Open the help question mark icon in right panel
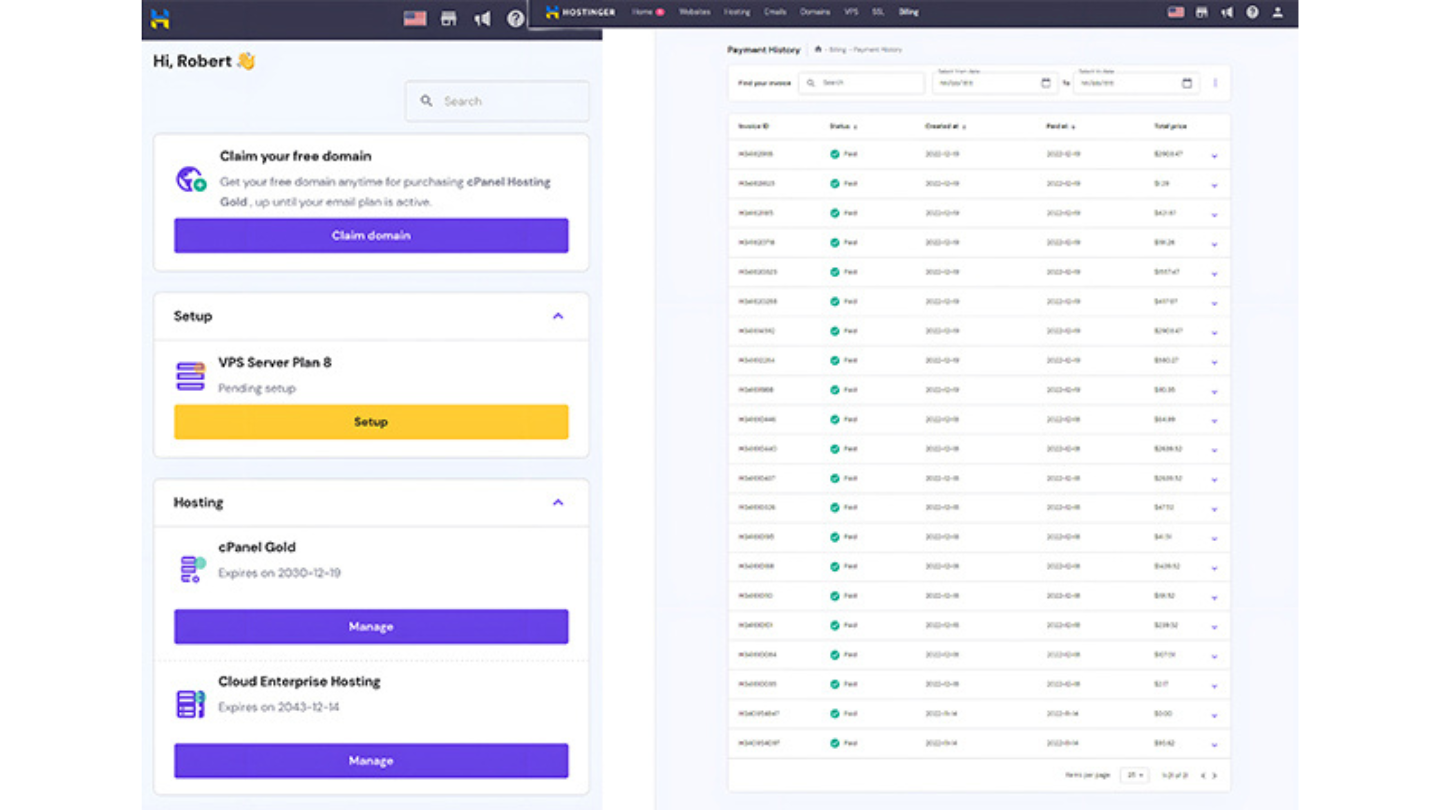 tap(1252, 12)
